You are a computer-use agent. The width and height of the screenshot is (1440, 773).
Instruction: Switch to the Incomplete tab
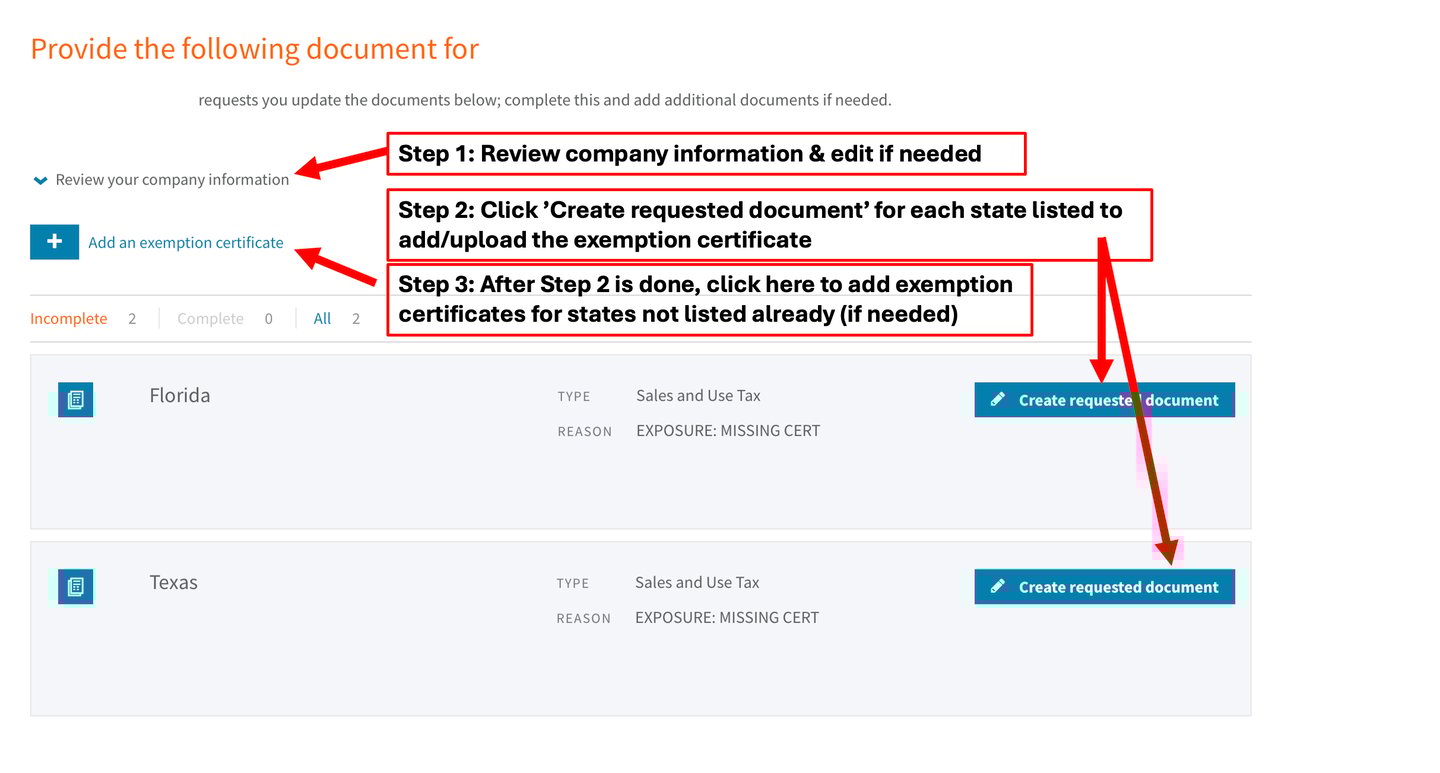tap(69, 318)
